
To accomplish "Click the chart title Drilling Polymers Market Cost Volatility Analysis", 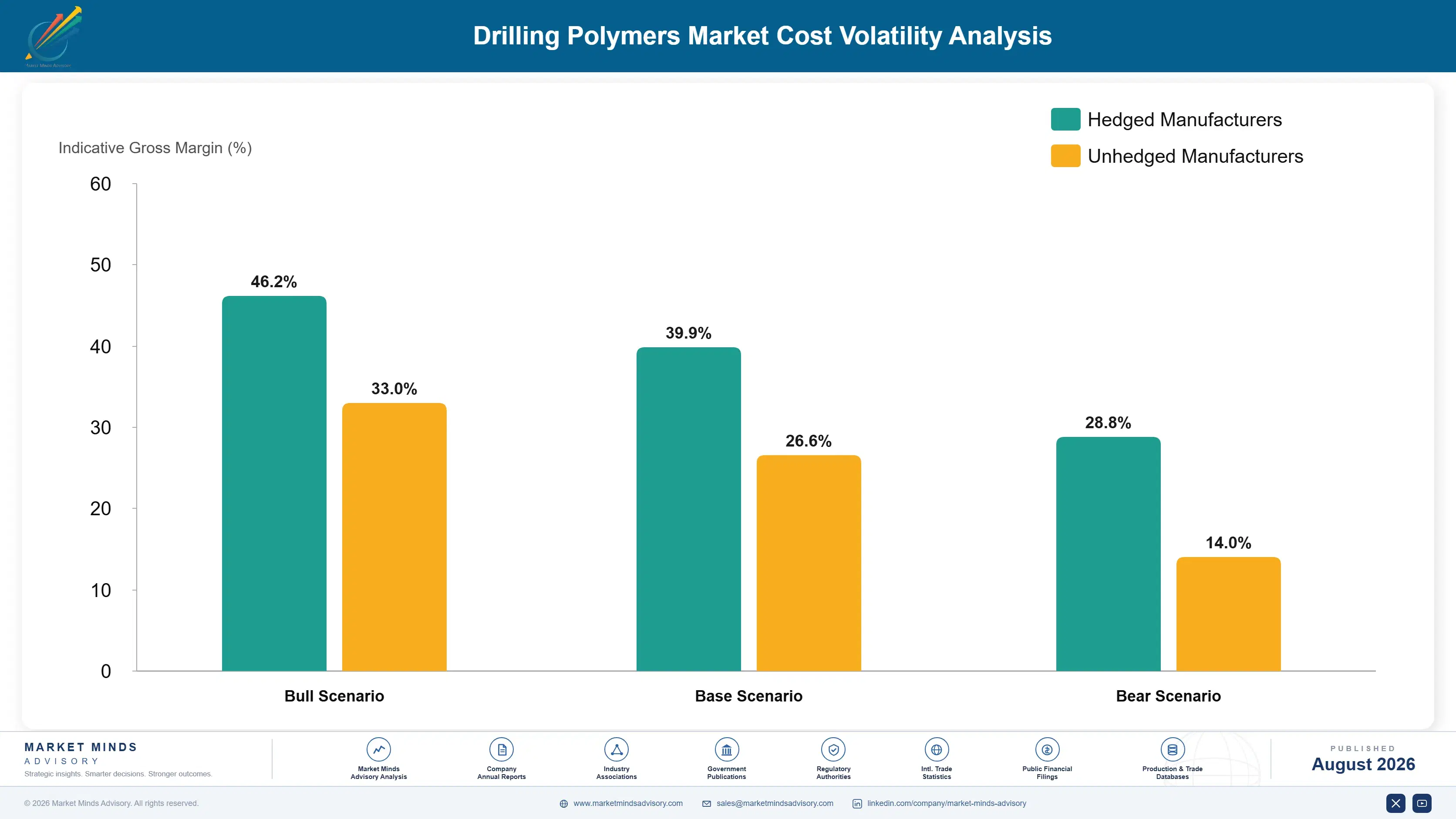I will (762, 36).
